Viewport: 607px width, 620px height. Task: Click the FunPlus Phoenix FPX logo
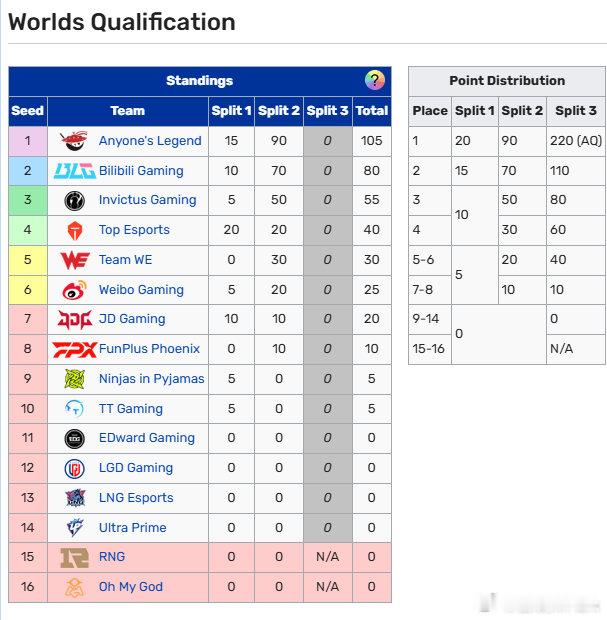[74, 349]
